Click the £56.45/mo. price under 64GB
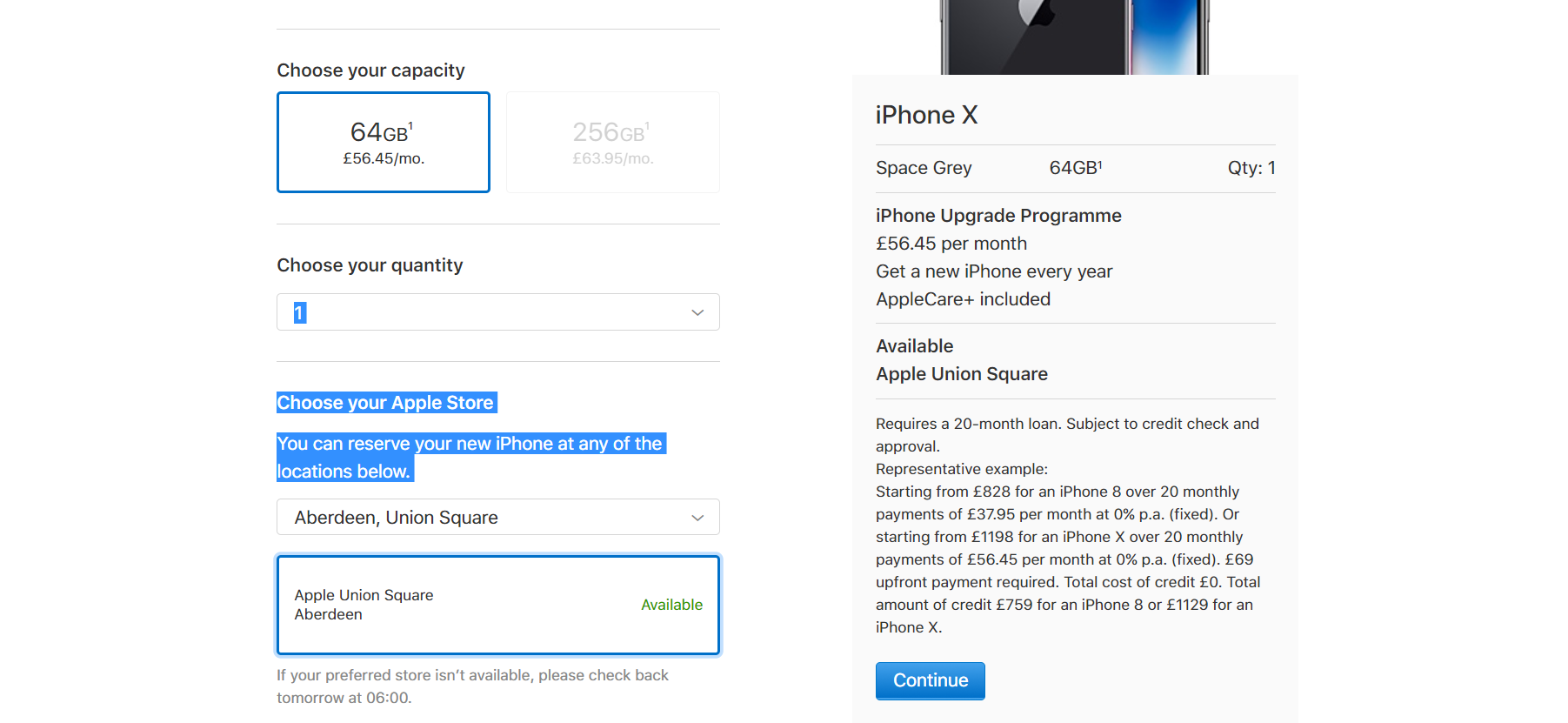The image size is (1568, 723). tap(384, 158)
